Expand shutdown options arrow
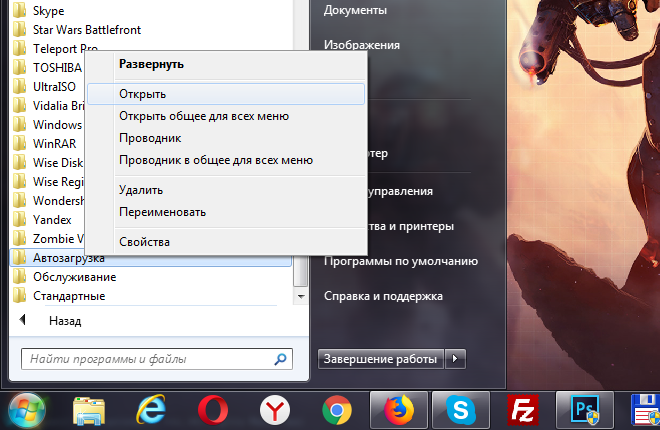 click(x=455, y=358)
